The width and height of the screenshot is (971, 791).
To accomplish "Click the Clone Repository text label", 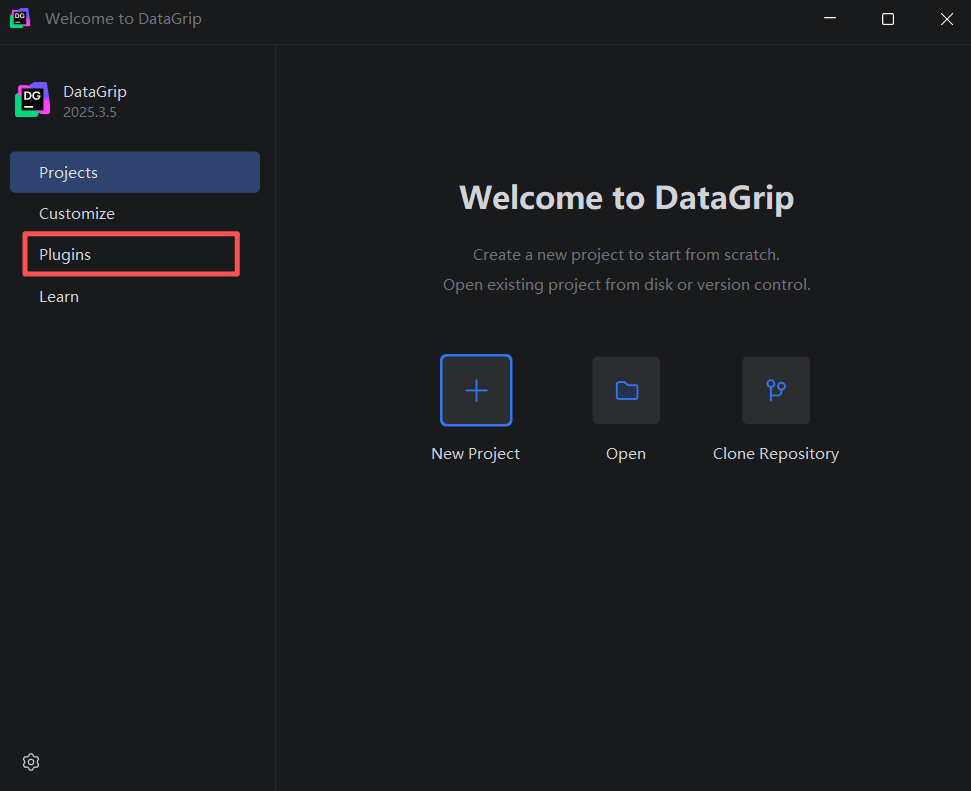I will pos(776,454).
